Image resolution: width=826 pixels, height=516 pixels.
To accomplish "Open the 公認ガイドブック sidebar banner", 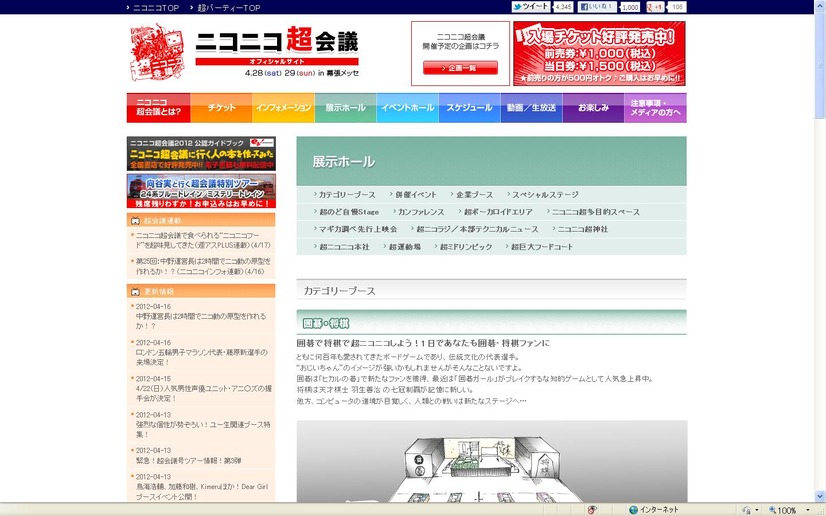I will click(x=201, y=153).
